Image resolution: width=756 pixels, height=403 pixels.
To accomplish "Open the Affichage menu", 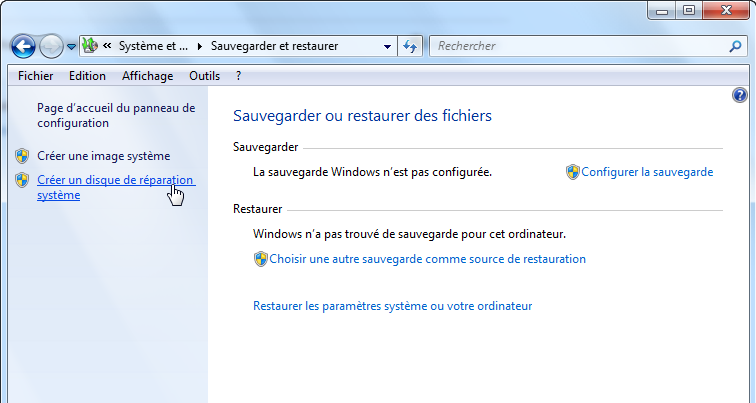I will pyautogui.click(x=147, y=76).
